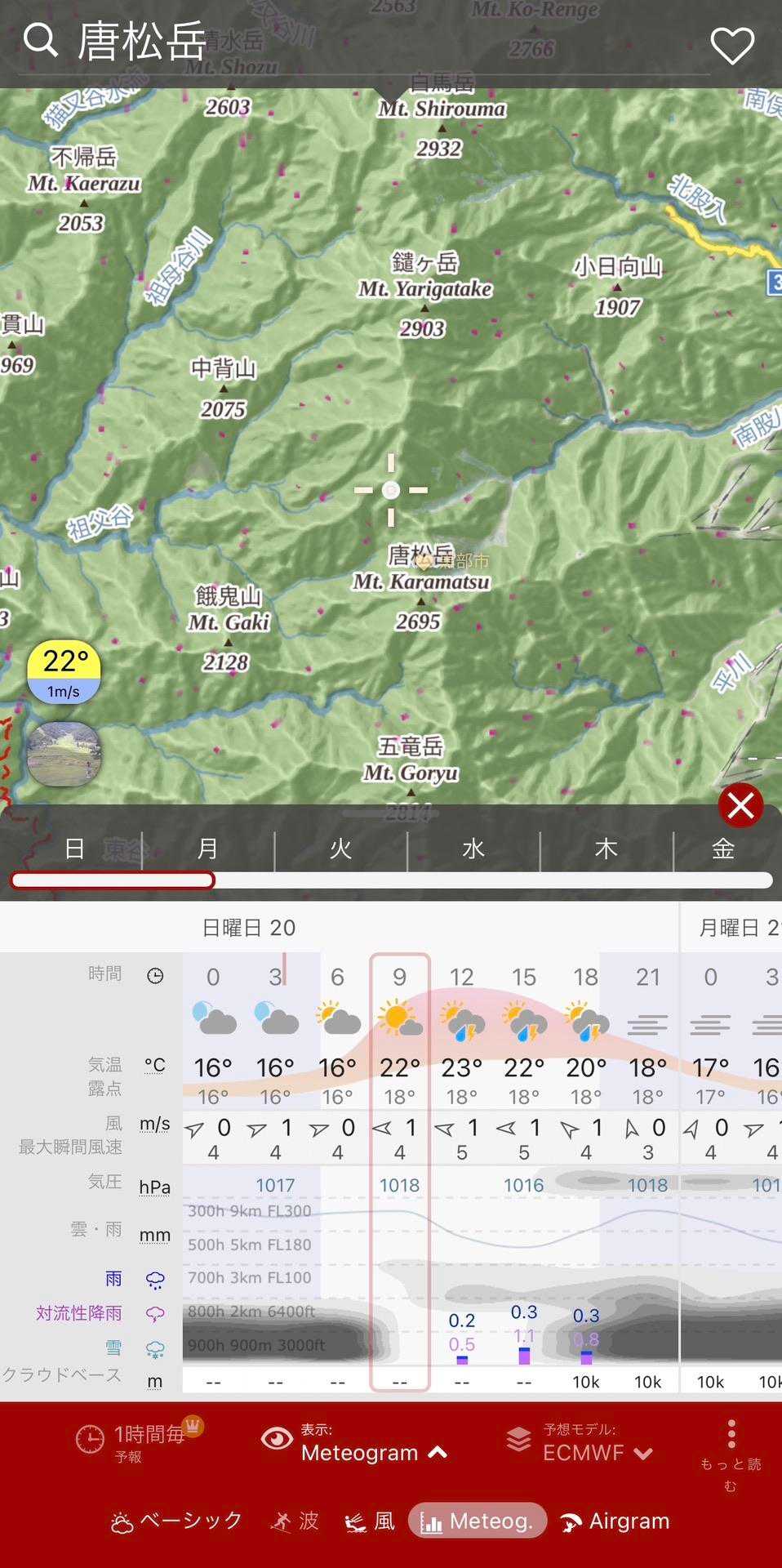Open the webcam thumbnail on map
The height and width of the screenshot is (1568, 782).
[x=64, y=753]
